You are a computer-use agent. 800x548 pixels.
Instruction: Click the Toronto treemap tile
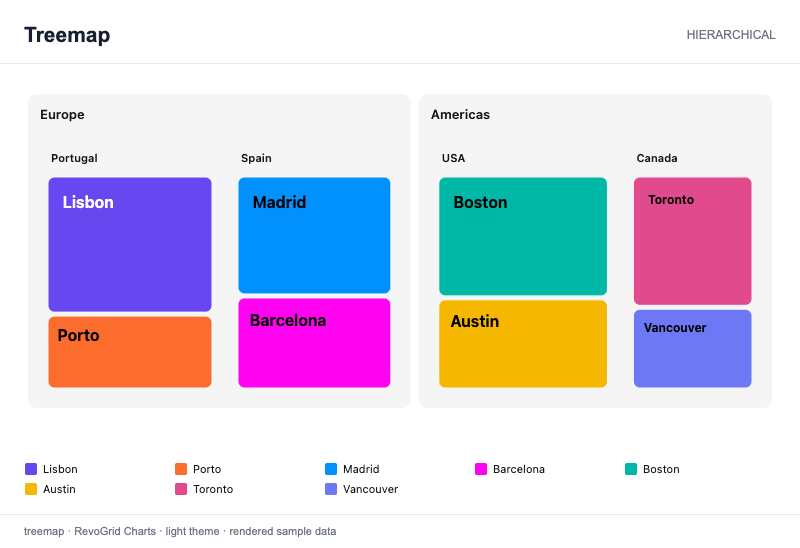pyautogui.click(x=692, y=241)
